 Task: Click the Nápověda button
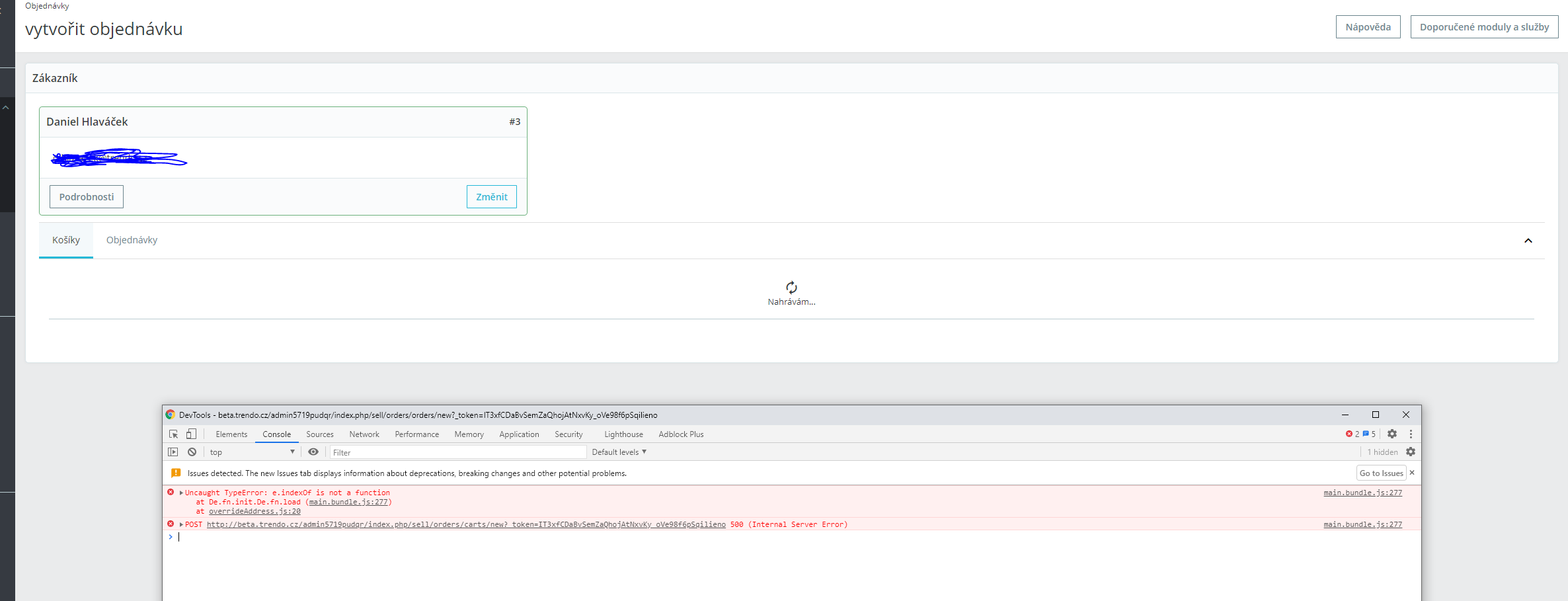coord(1368,27)
